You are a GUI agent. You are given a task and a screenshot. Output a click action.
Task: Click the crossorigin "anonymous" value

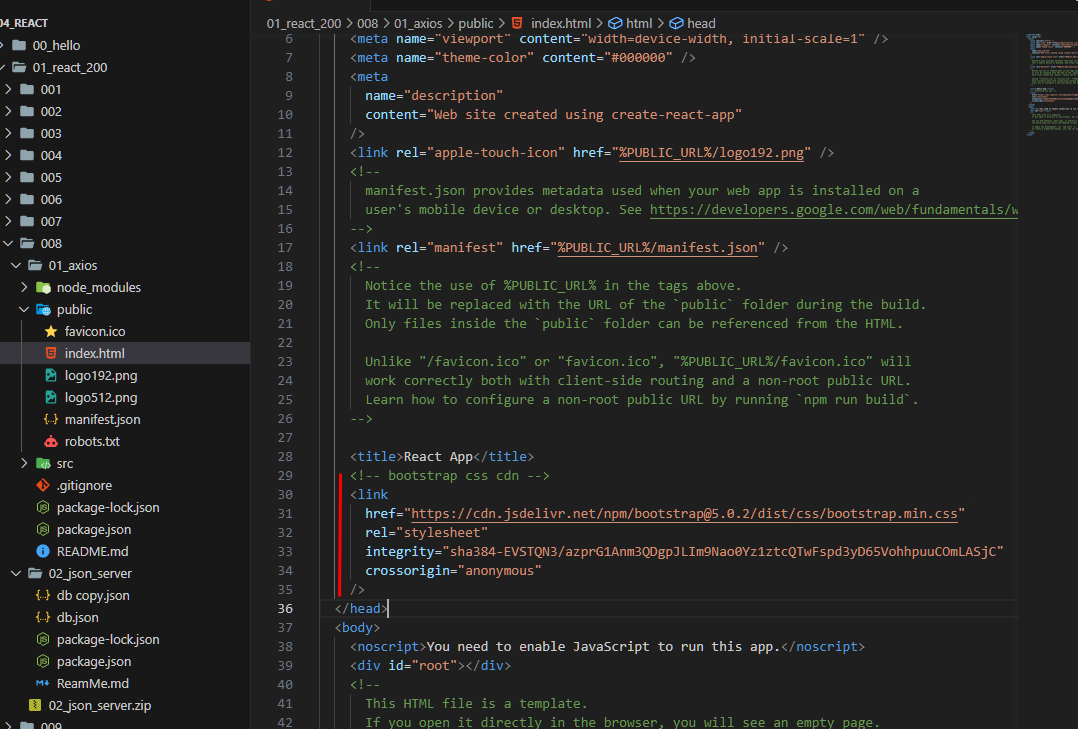(500, 571)
